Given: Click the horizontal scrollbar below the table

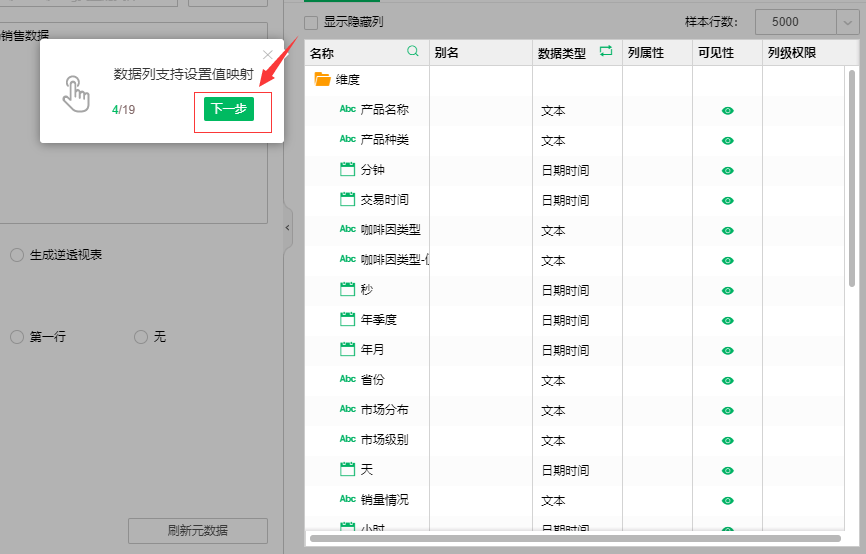Looking at the screenshot, I should [x=575, y=538].
